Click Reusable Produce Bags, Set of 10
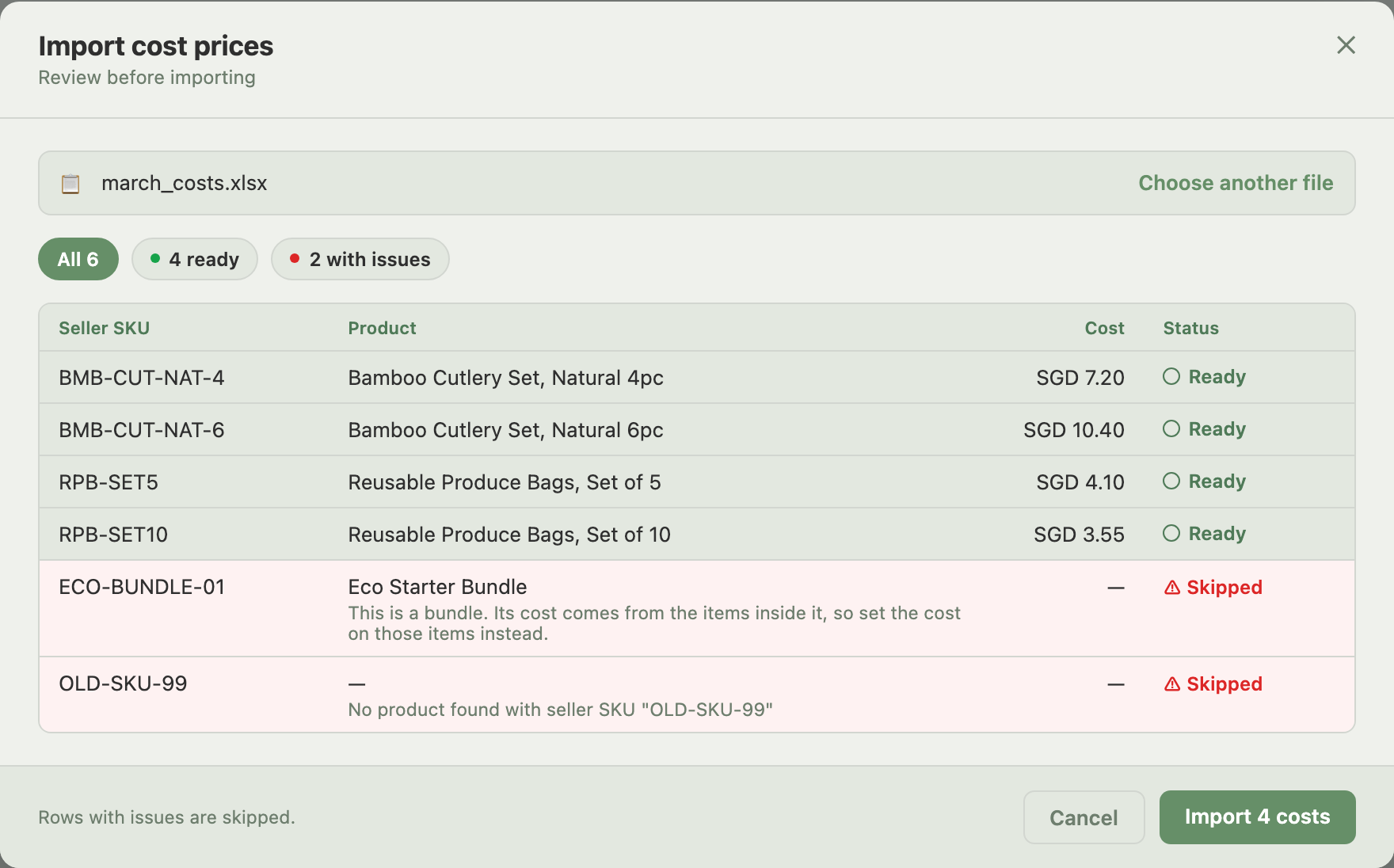Viewport: 1394px width, 868px height. [x=509, y=535]
